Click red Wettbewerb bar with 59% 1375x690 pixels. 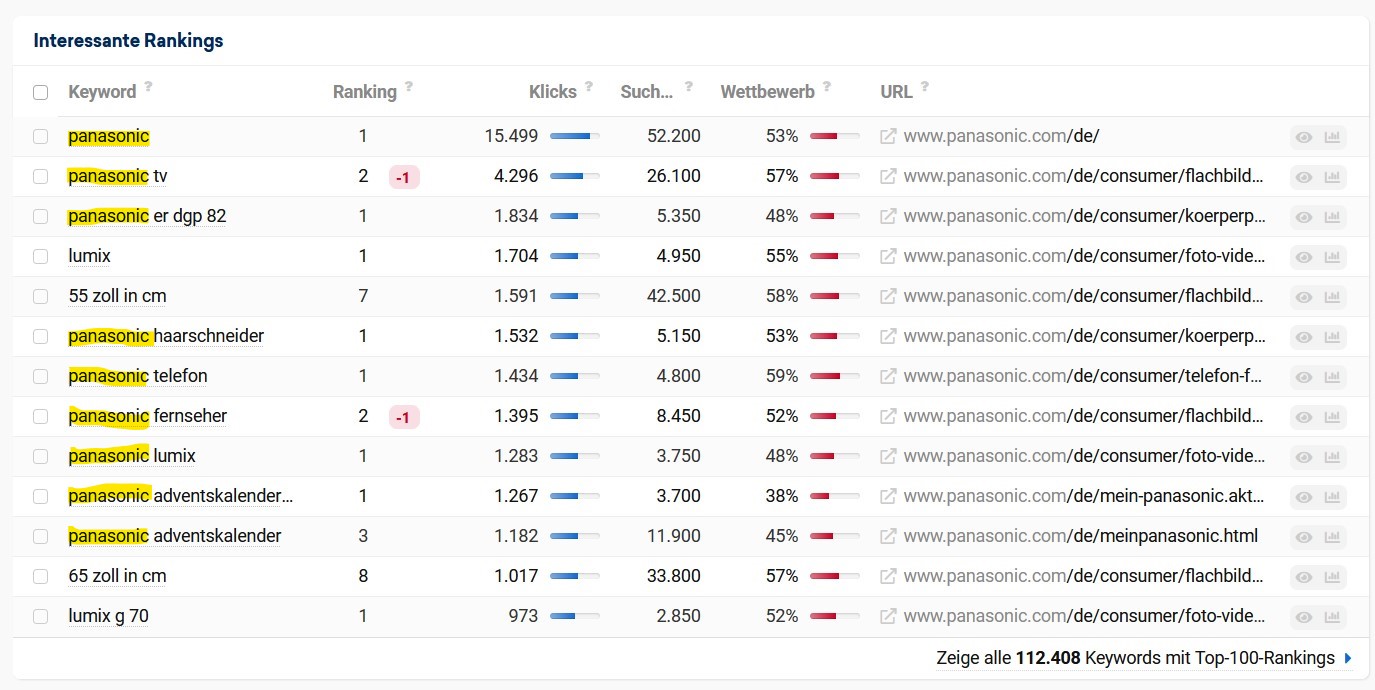[x=835, y=376]
